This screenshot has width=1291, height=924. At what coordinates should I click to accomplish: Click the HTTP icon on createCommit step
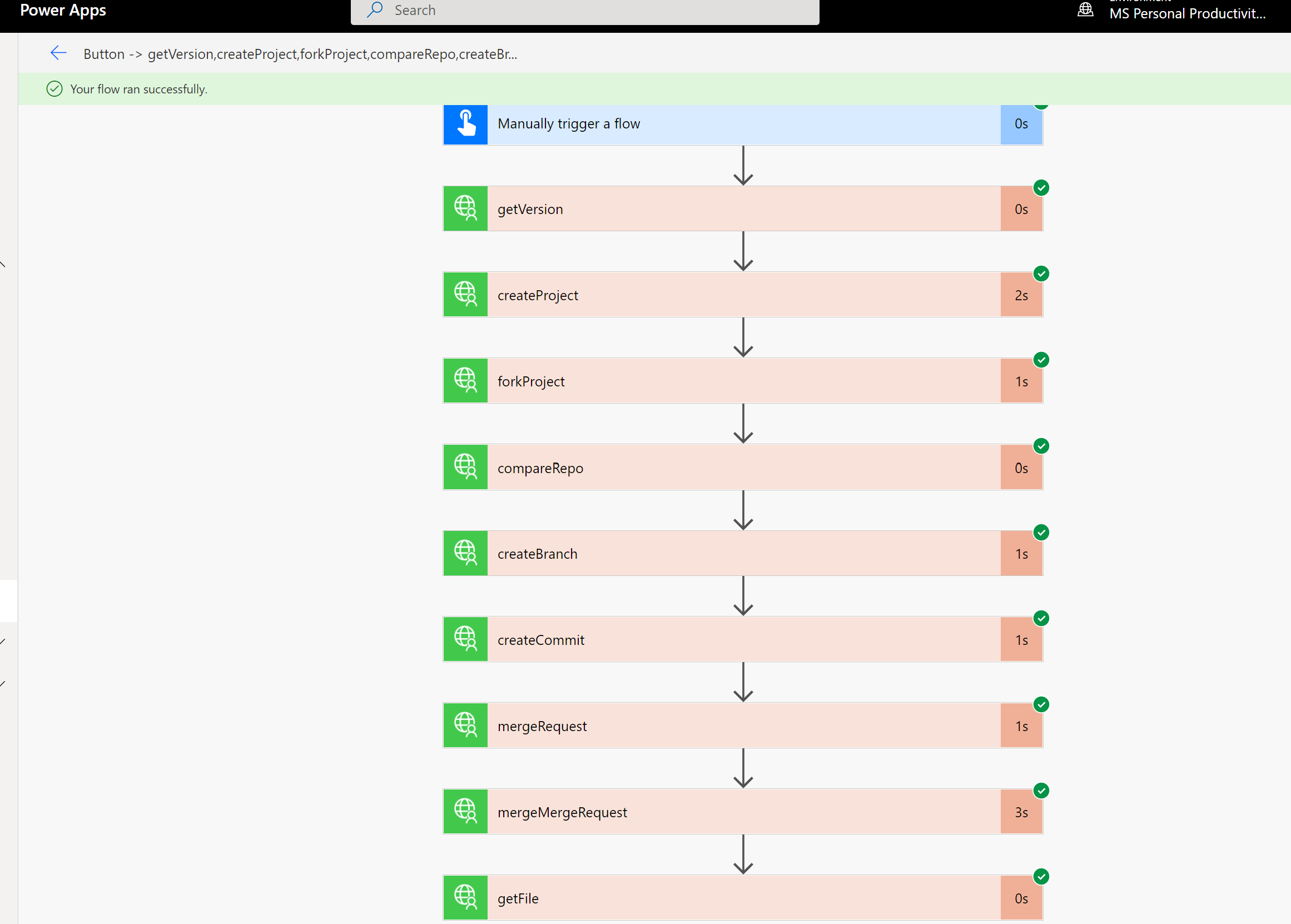tap(465, 639)
